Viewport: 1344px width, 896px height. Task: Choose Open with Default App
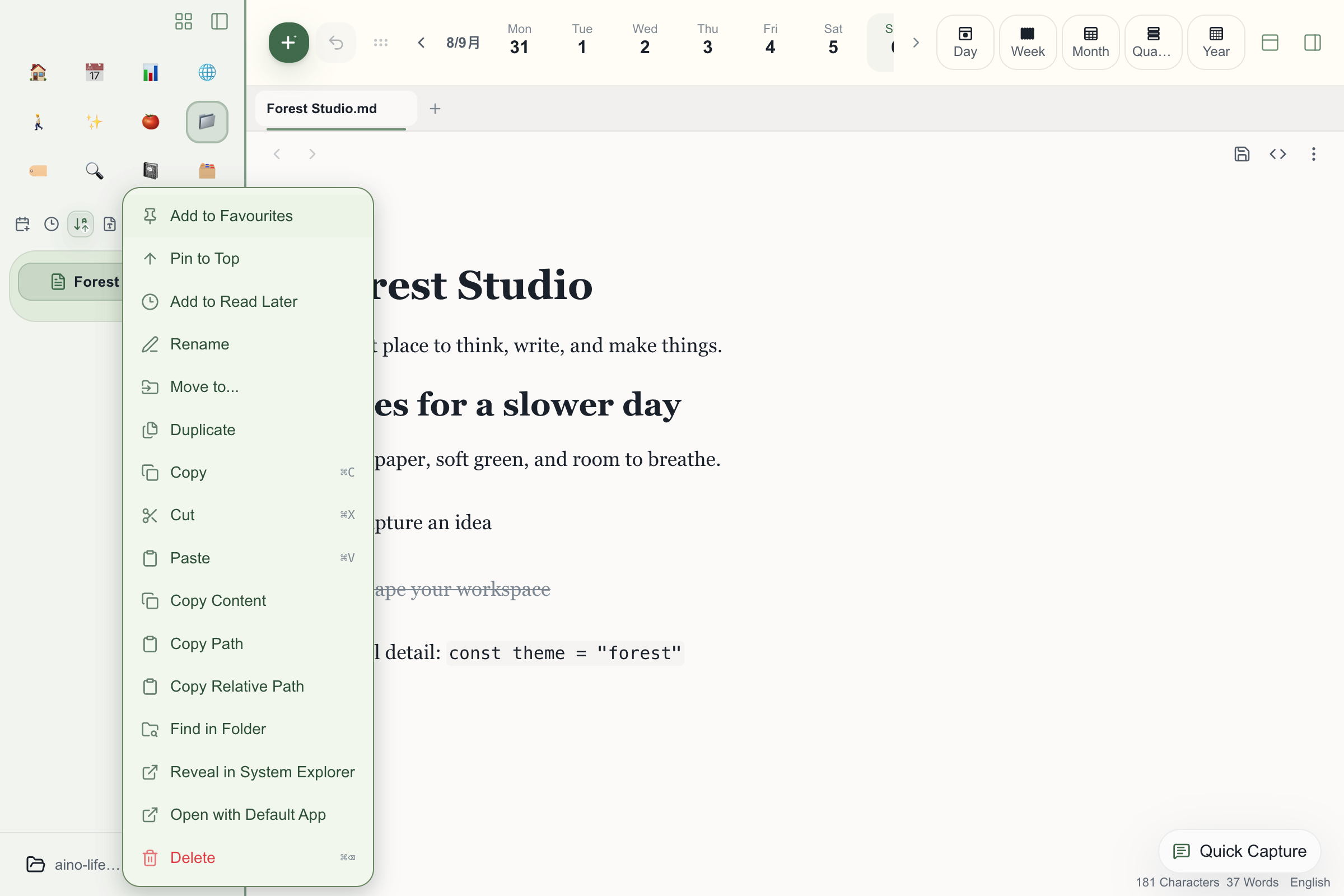(x=248, y=814)
